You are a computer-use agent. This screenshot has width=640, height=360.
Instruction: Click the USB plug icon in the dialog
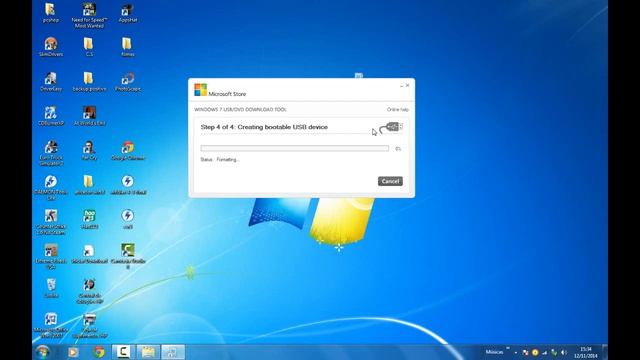click(391, 127)
